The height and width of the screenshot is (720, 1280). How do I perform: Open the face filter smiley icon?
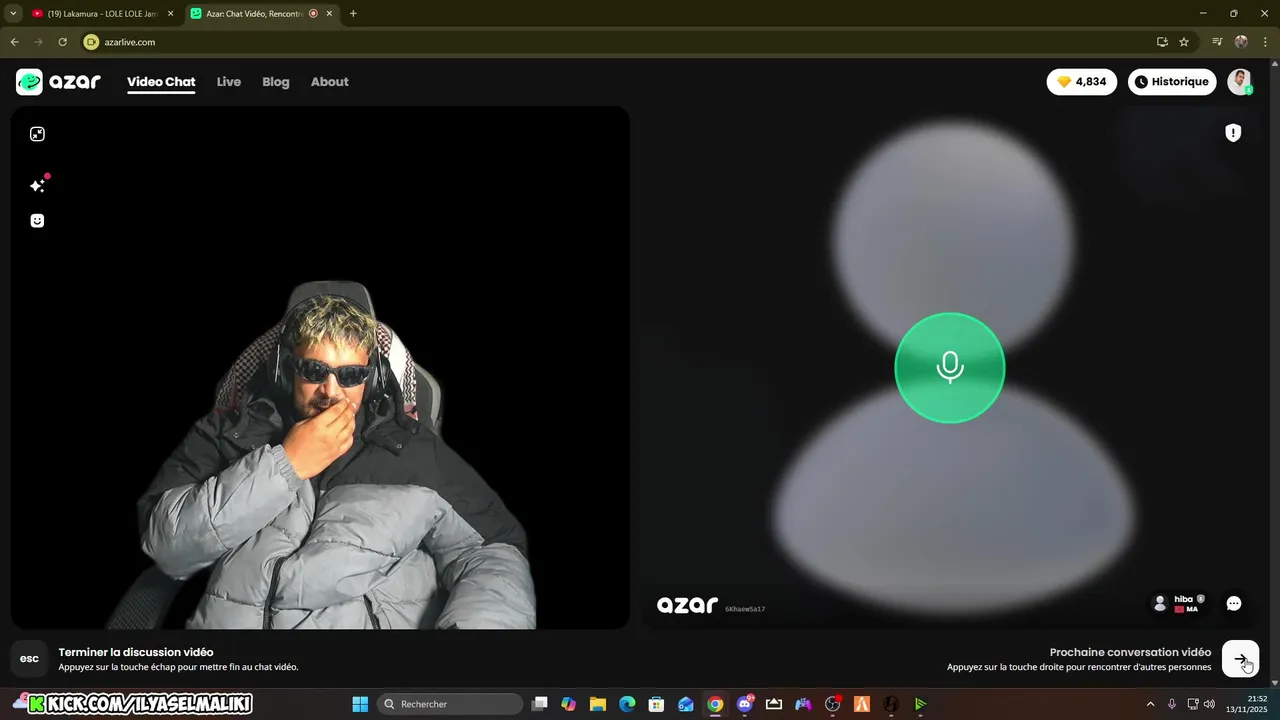click(x=37, y=221)
